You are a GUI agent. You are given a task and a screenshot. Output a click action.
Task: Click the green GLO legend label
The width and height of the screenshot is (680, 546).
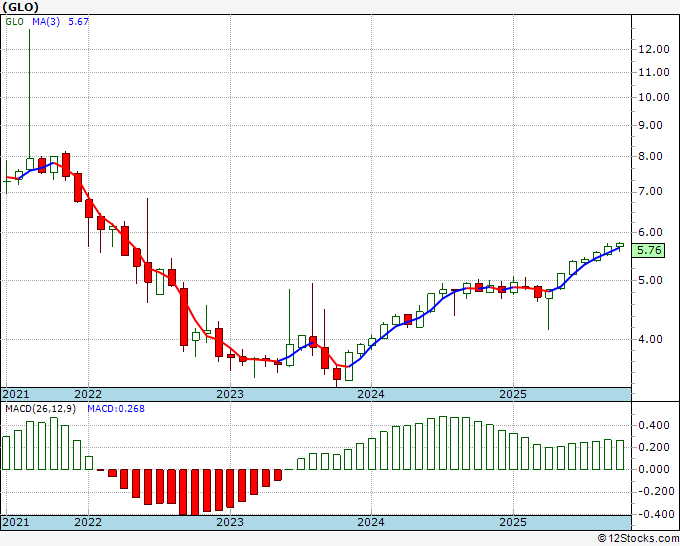(14, 22)
